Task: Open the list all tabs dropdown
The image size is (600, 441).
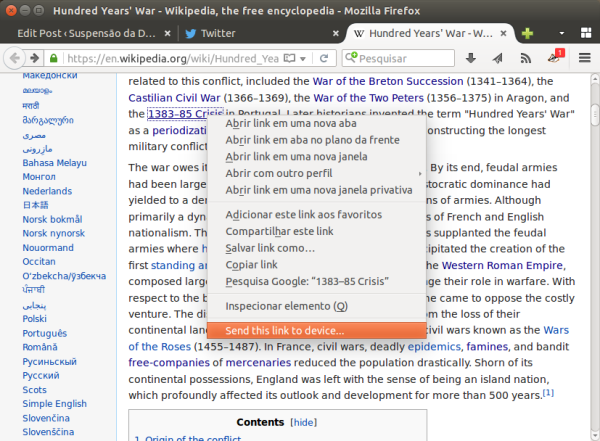Action: point(562,33)
